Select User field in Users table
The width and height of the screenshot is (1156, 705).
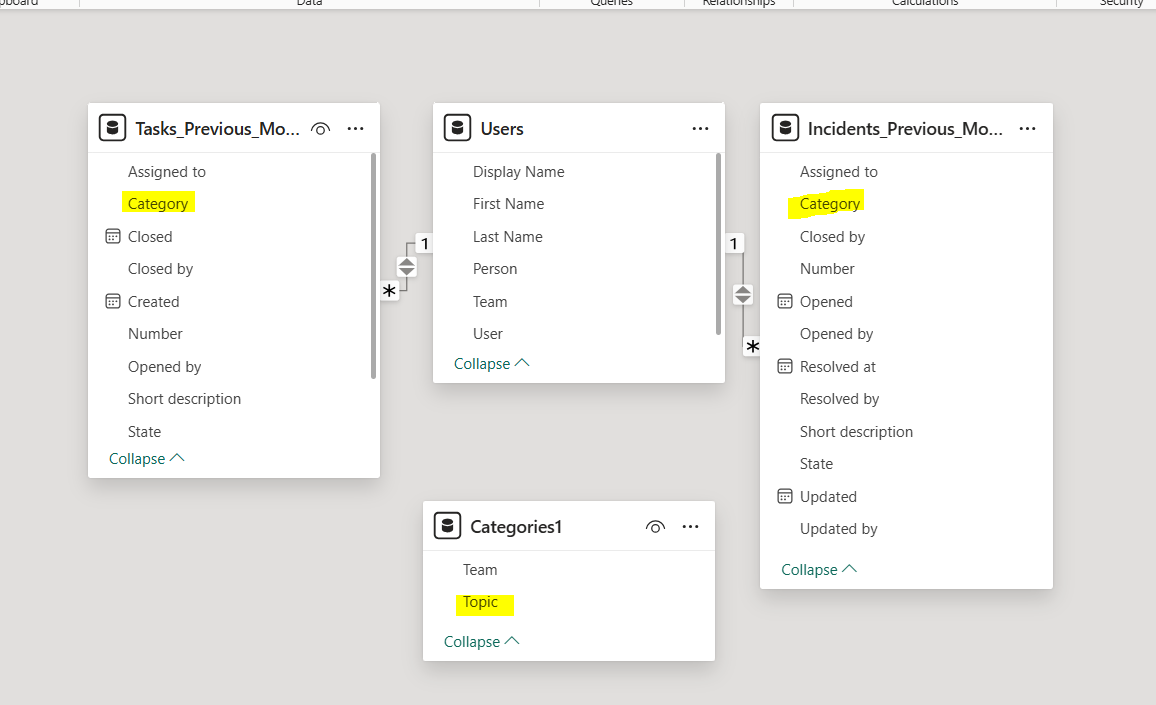click(x=488, y=333)
